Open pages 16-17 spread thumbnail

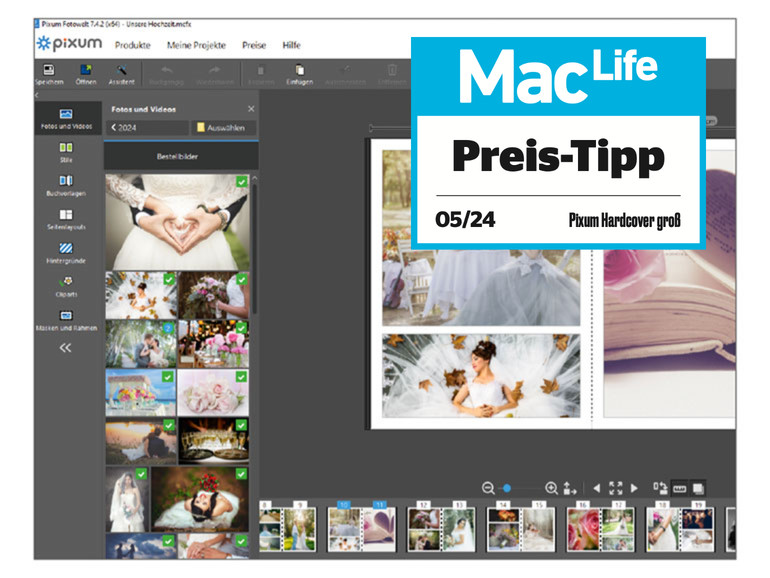coord(600,529)
